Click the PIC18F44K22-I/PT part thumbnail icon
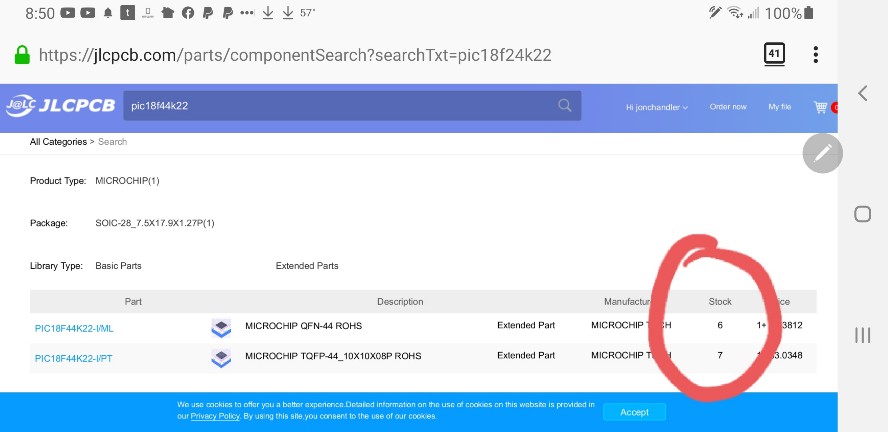This screenshot has height=432, width=888. pyautogui.click(x=221, y=358)
